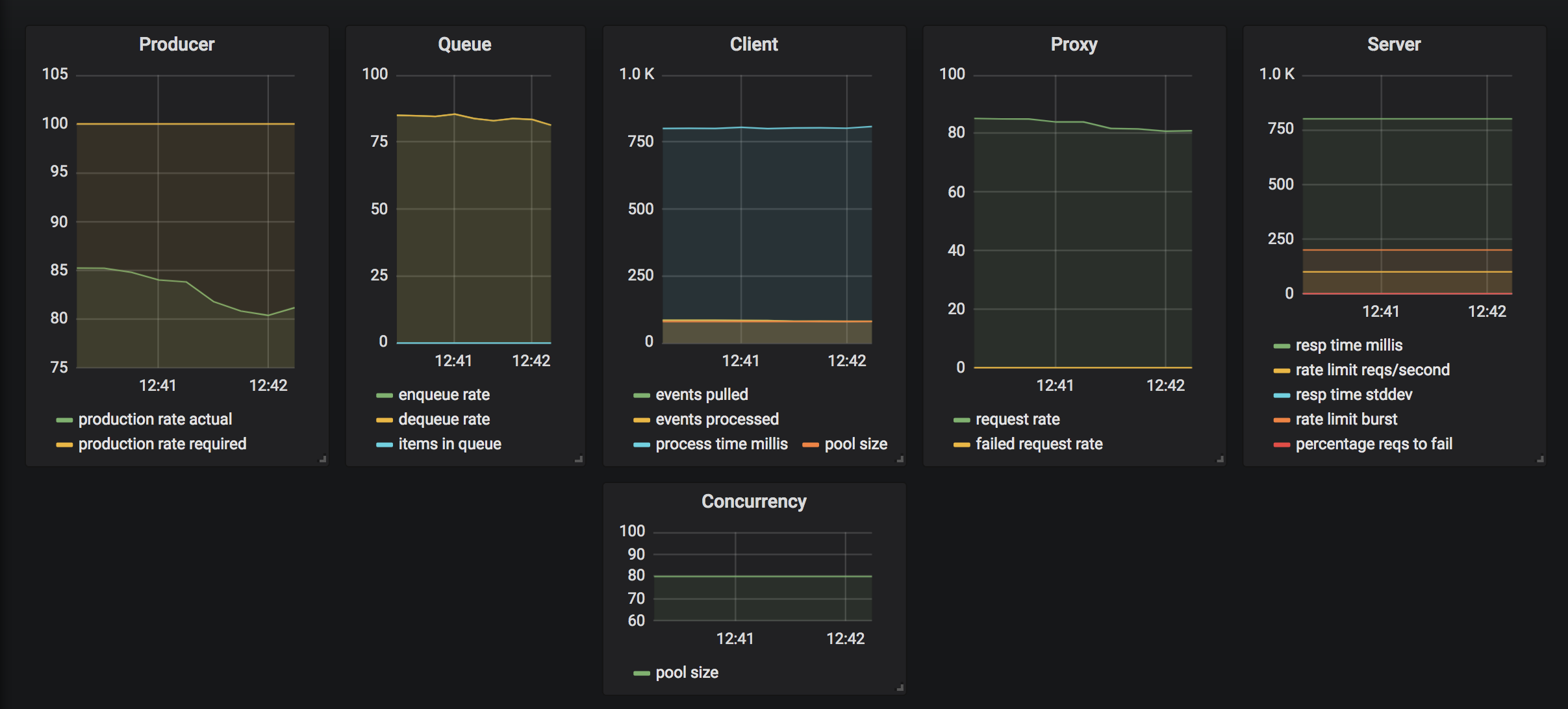Toggle 'enqueue rate' series in Queue legend
The image size is (1568, 709).
[x=444, y=395]
